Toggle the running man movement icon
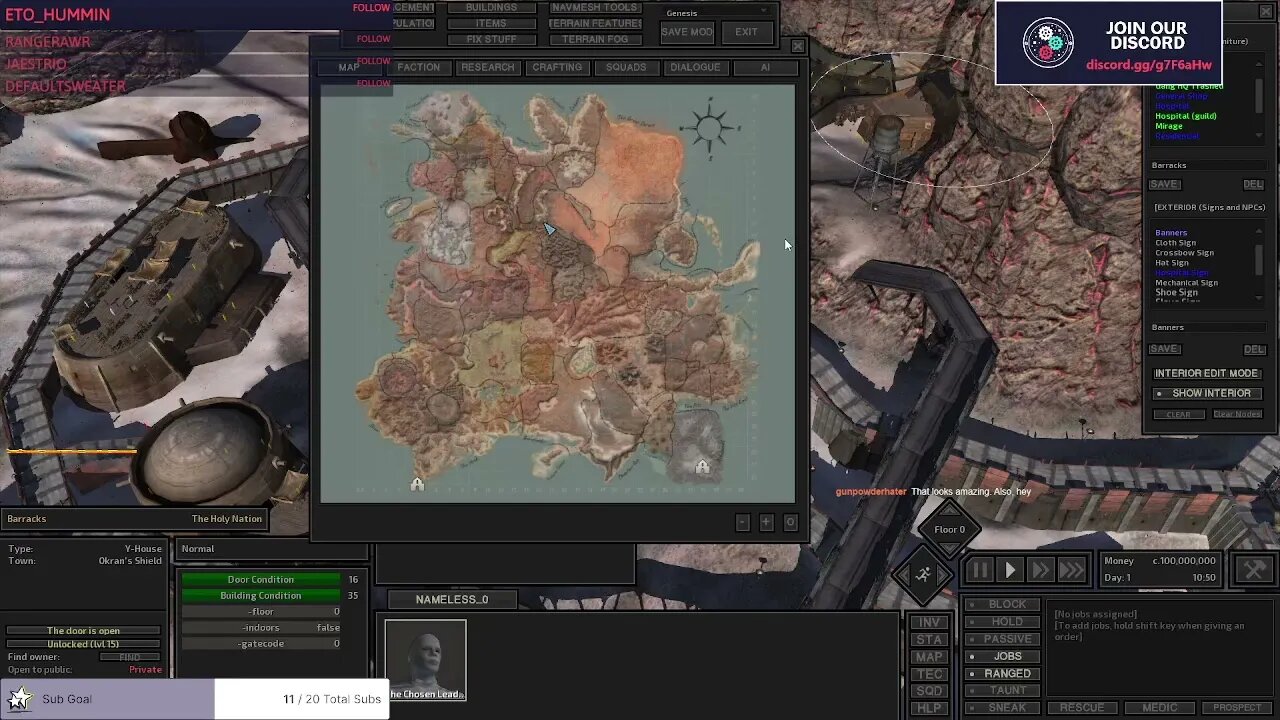 pyautogui.click(x=923, y=574)
